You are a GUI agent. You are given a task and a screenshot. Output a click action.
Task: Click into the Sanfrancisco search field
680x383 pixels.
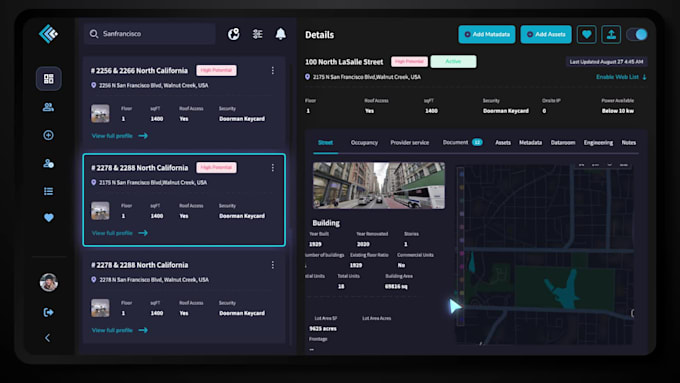coord(150,34)
